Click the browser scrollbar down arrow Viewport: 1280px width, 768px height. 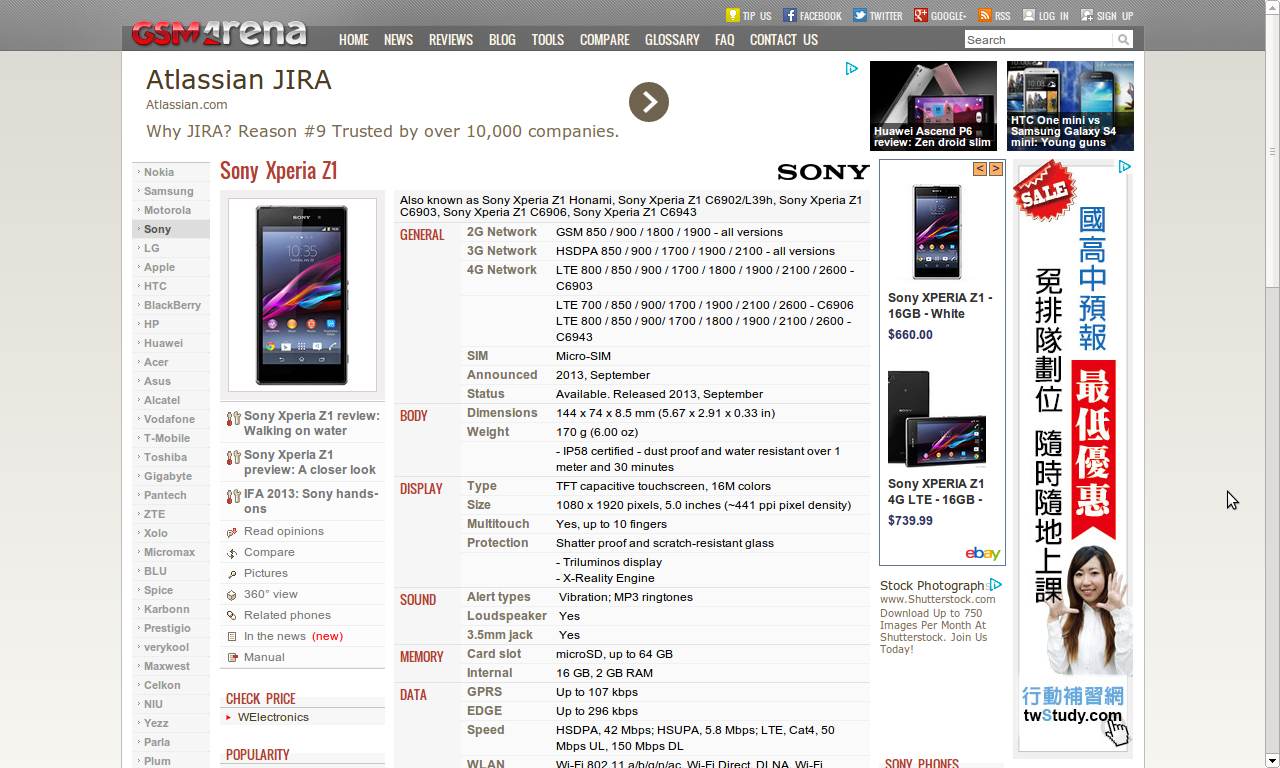coord(1272,760)
